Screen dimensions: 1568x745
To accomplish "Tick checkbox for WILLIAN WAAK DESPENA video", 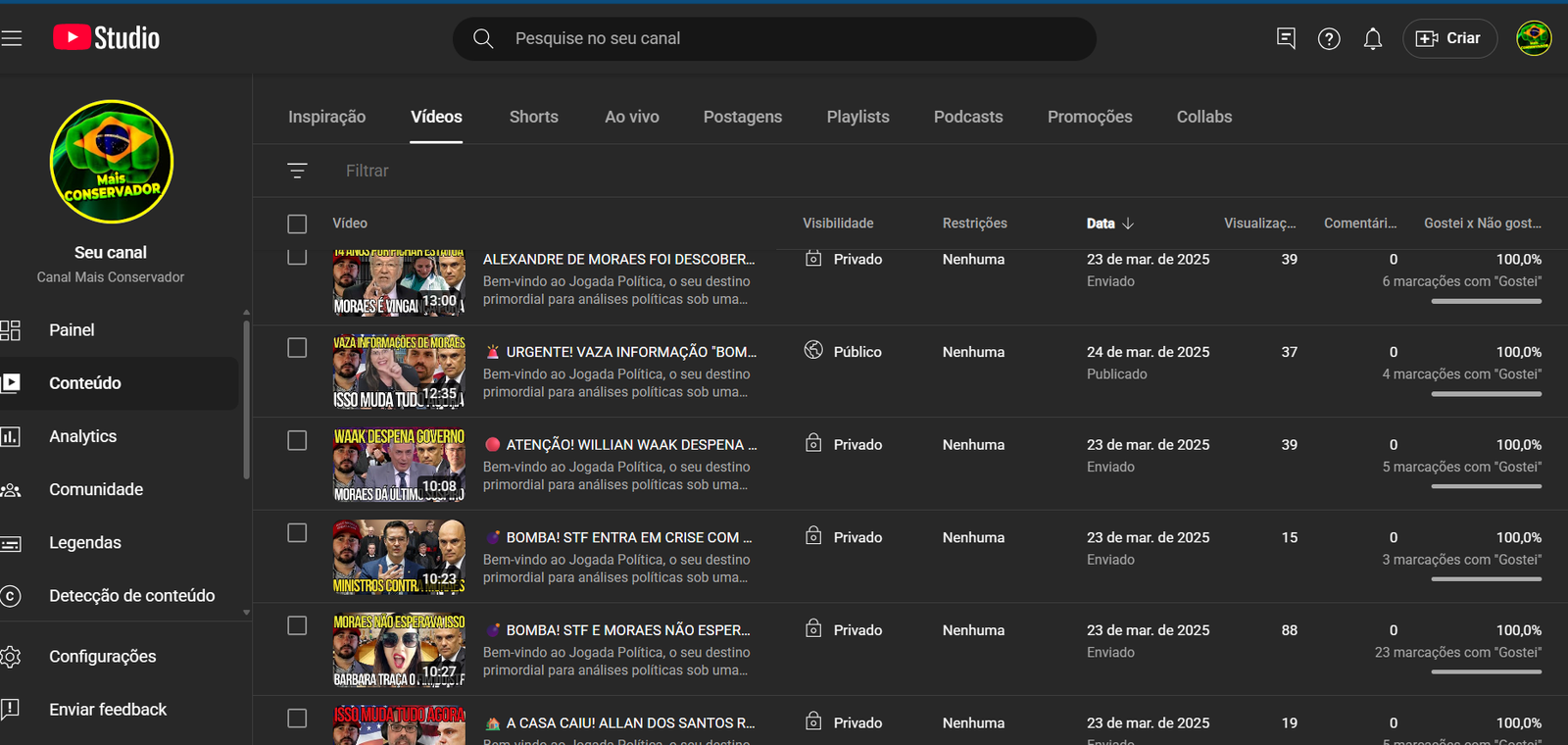I will [x=297, y=440].
